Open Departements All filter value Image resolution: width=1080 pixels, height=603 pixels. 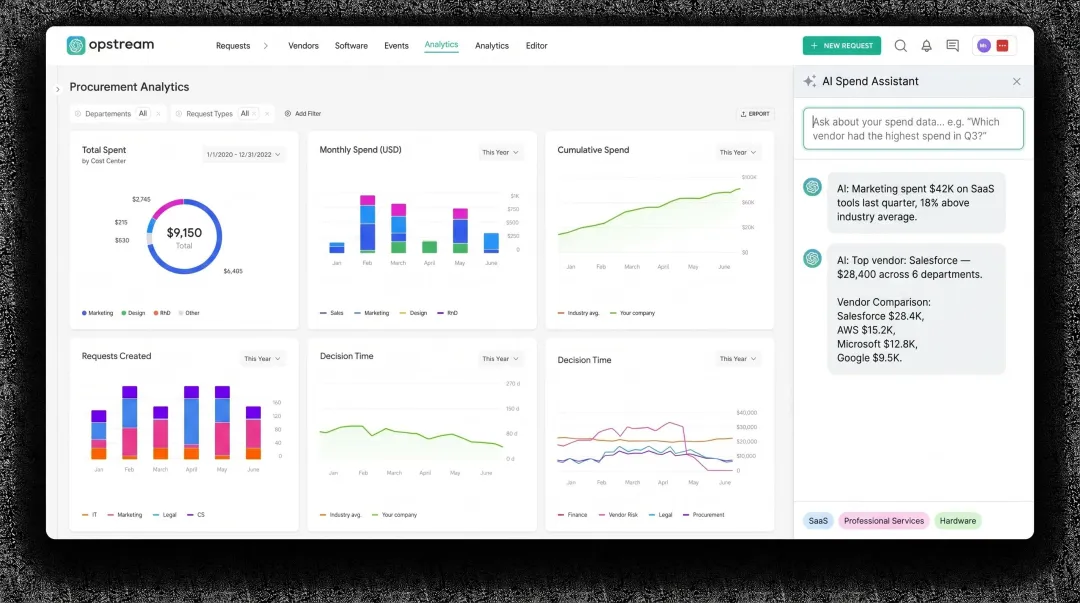(x=143, y=114)
